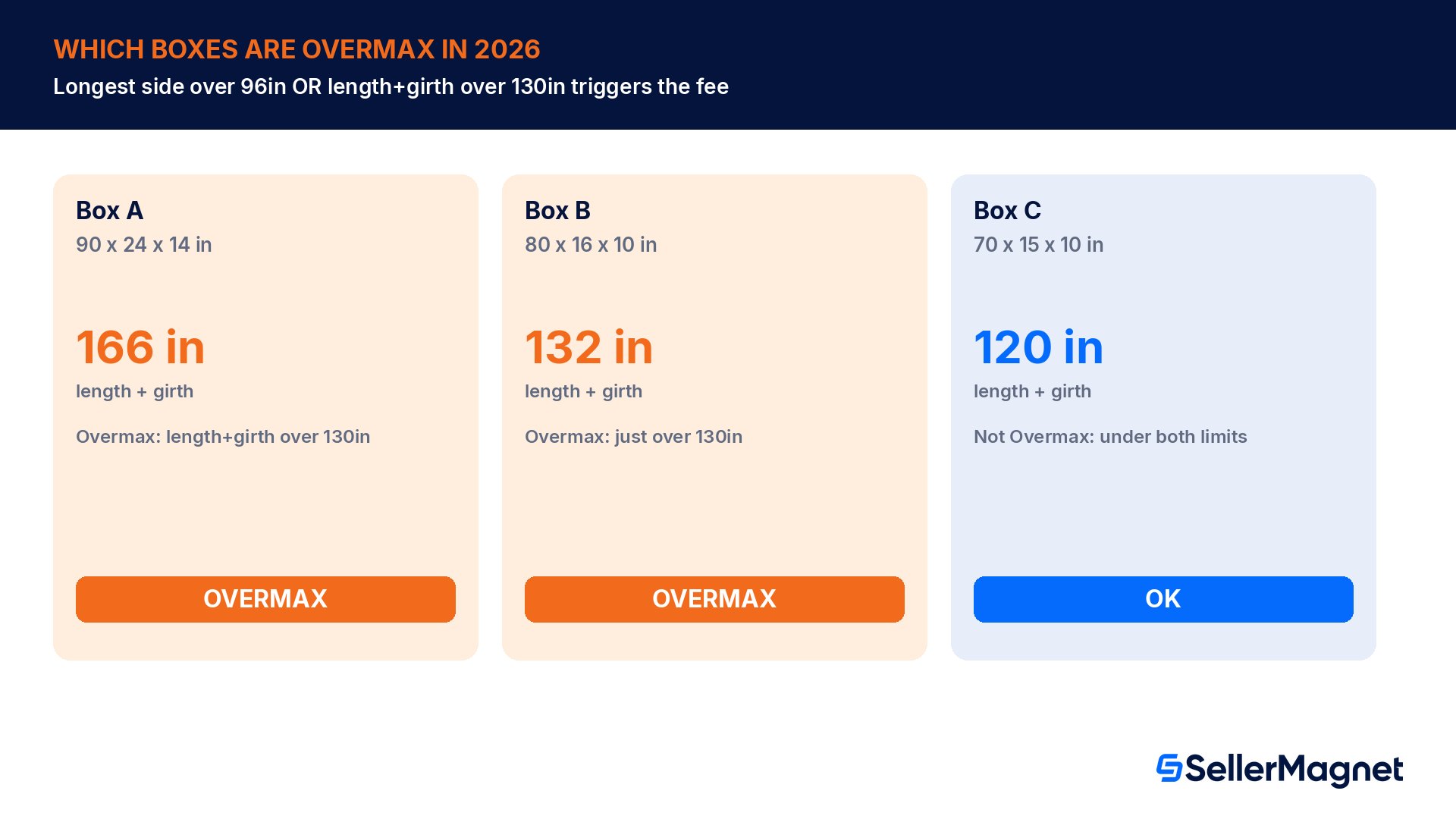Click the OVERMAX button under Box B

(x=714, y=599)
